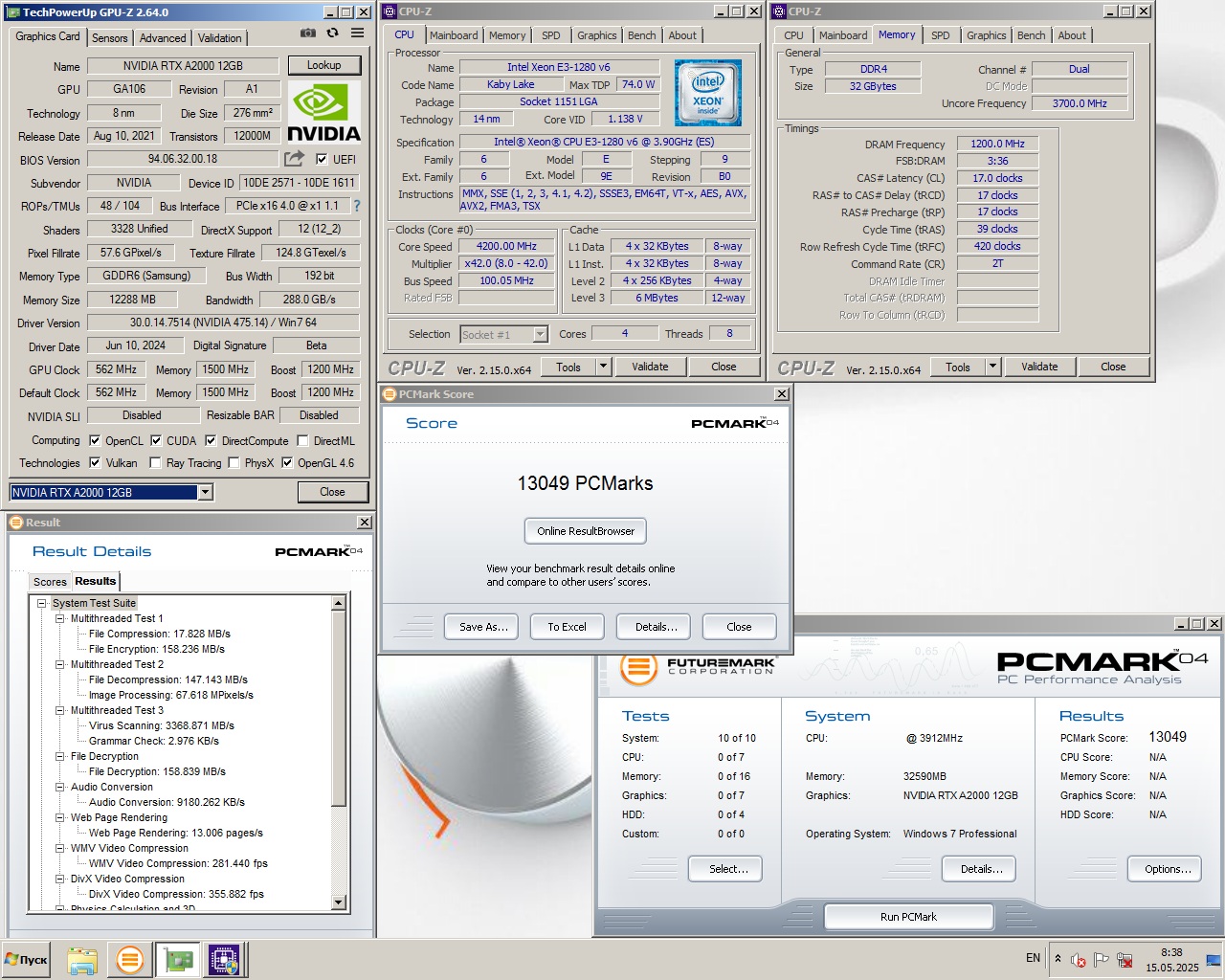
Task: Switch to the Scores tab in Result Details
Action: (x=50, y=582)
